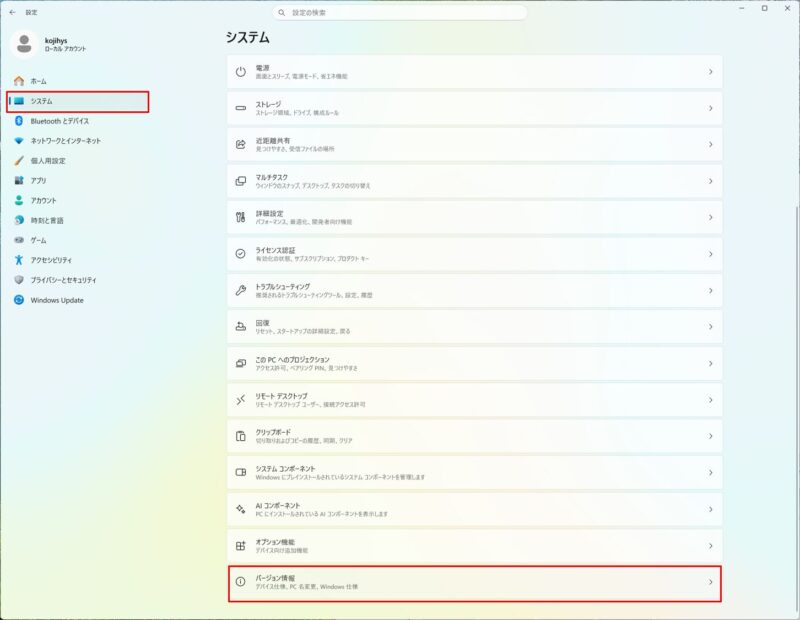Click the 設定の検索 search field
Viewport: 800px width, 620px height.
coord(399,12)
